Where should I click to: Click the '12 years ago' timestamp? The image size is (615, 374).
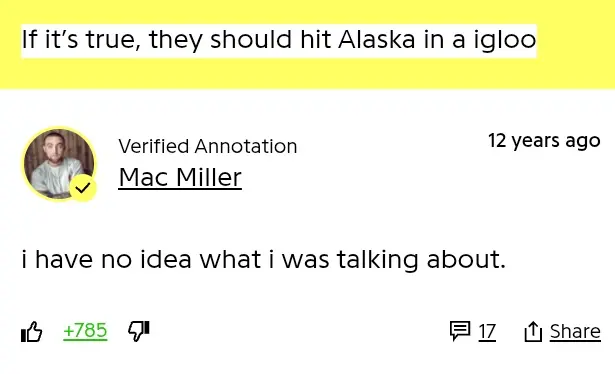[544, 141]
